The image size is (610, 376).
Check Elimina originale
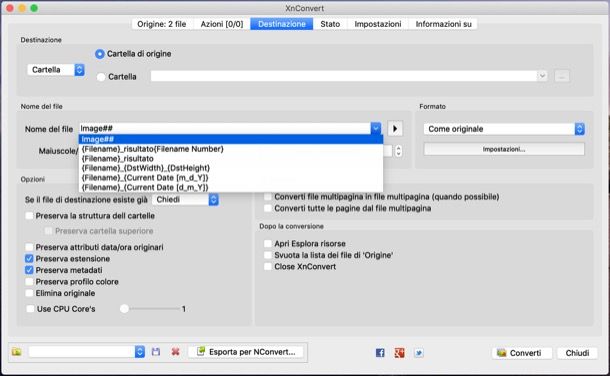[29, 293]
